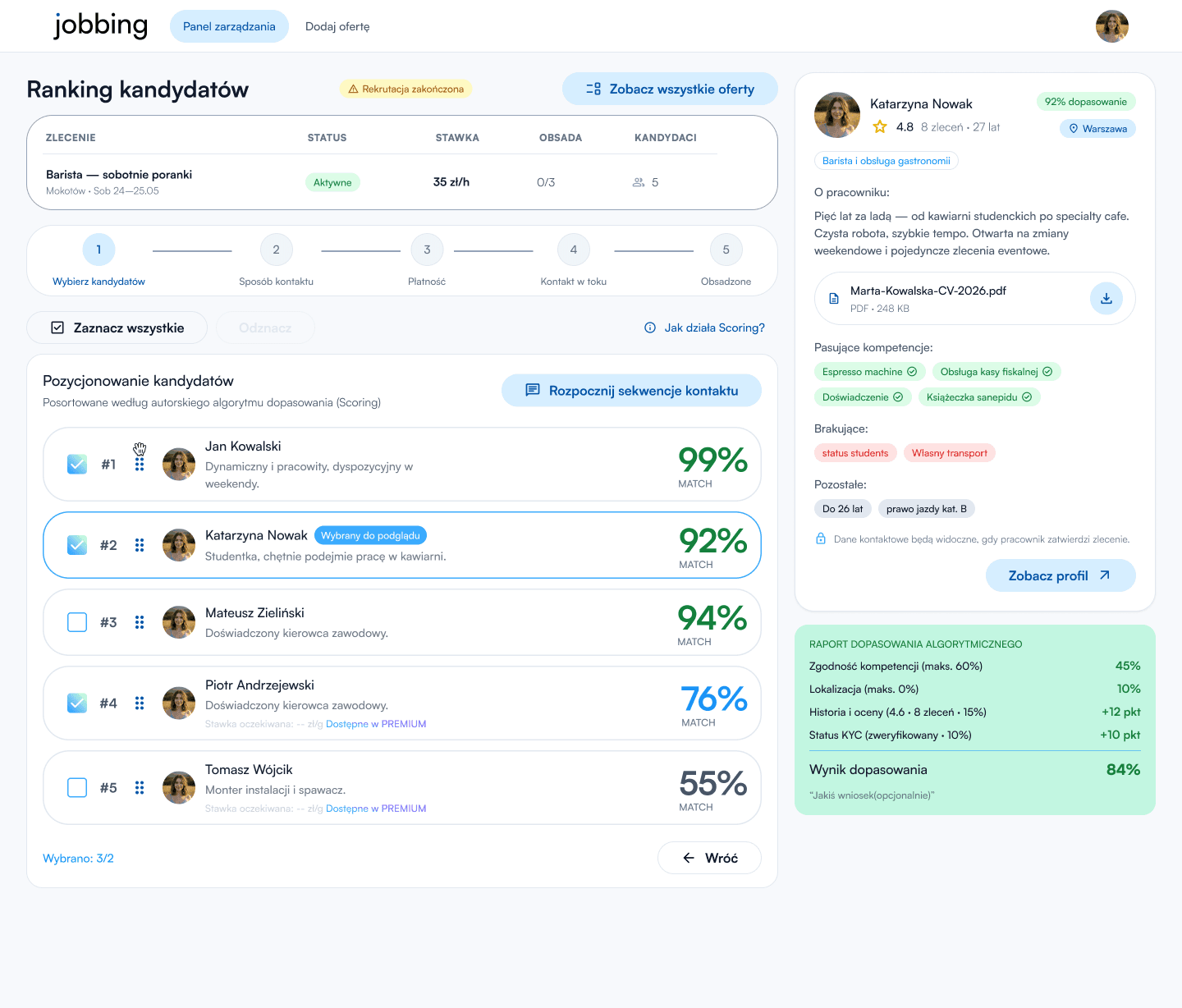Uncheck Piotr Andrzejewski's candidate checkbox
1182x1008 pixels.
pos(77,703)
